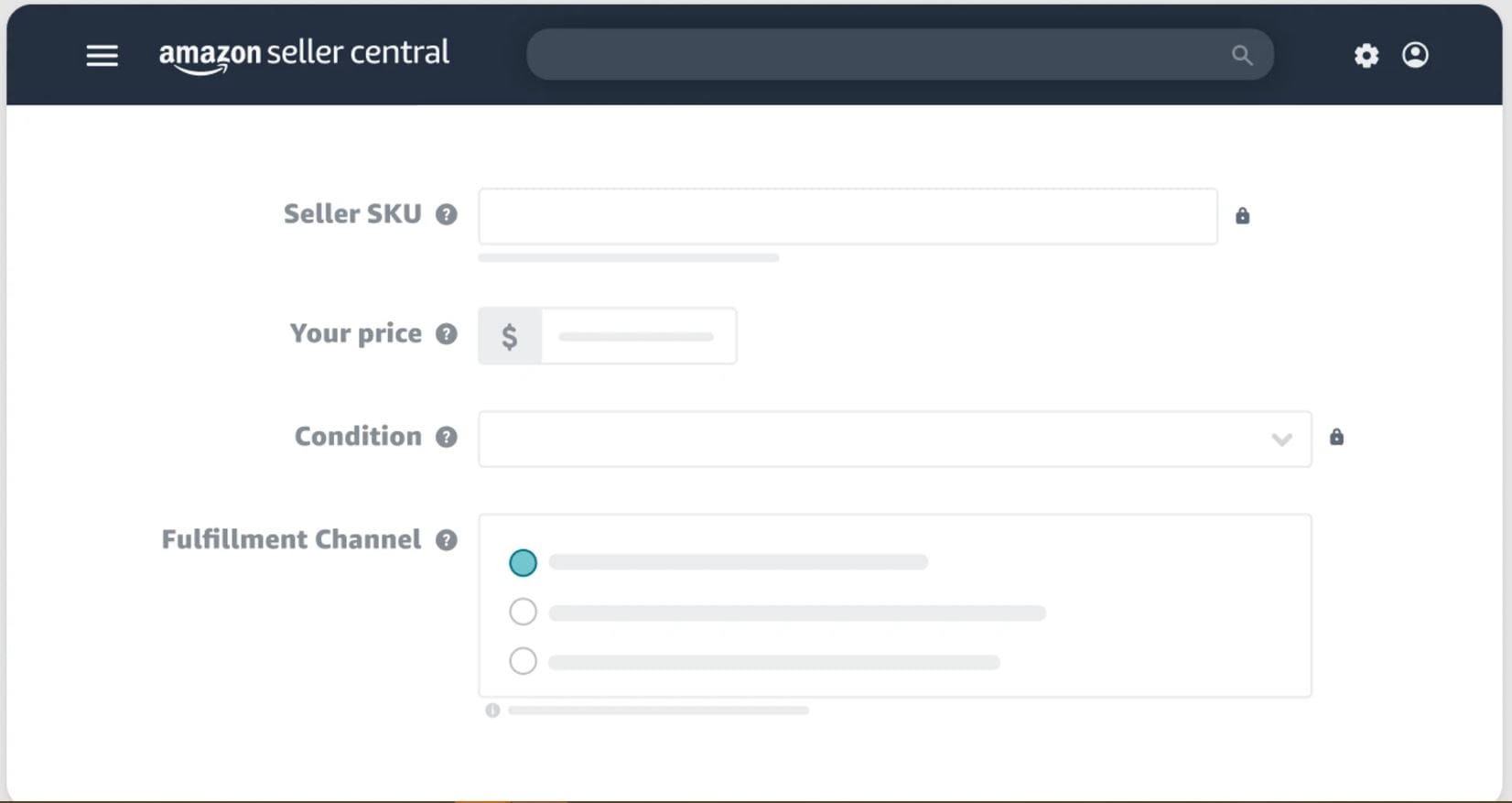Click the Seller SKU help icon
Viewport: 1512px width, 803px height.
446,214
